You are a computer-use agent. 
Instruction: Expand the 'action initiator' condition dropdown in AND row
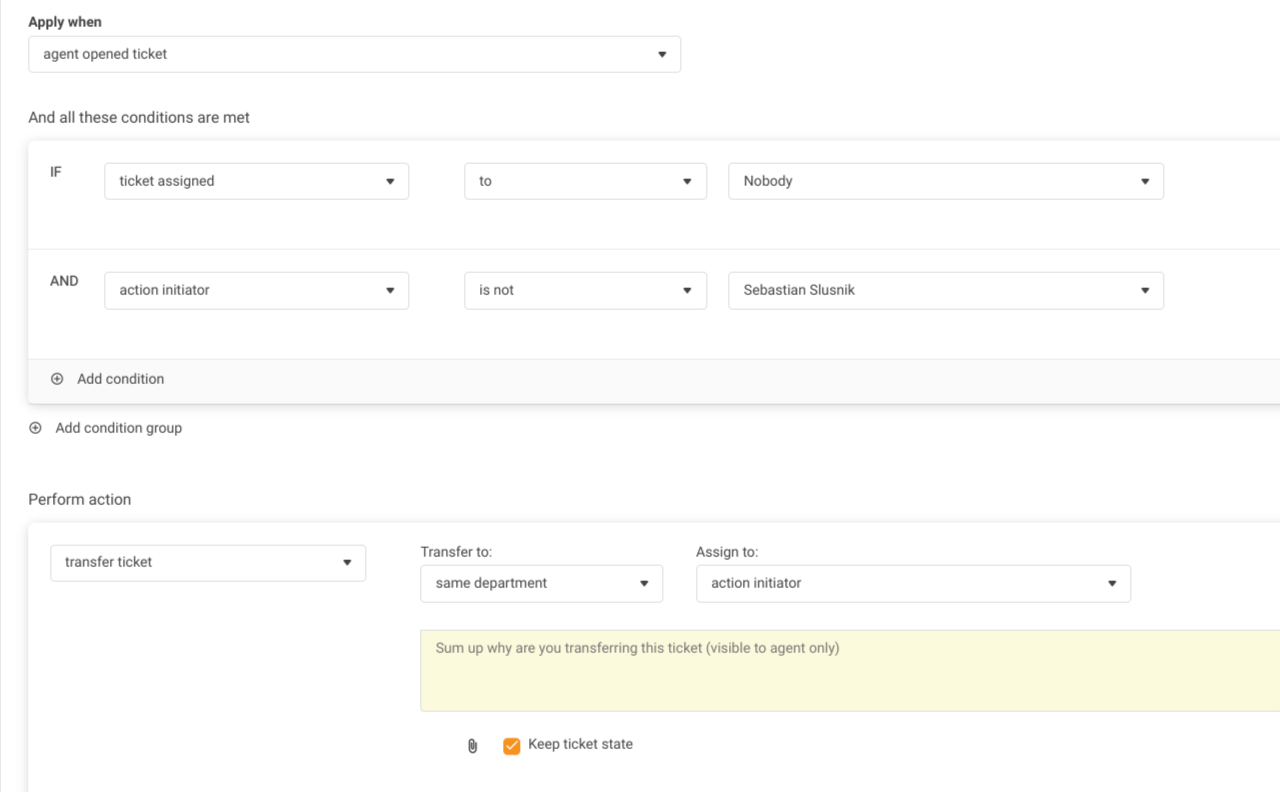tap(256, 290)
